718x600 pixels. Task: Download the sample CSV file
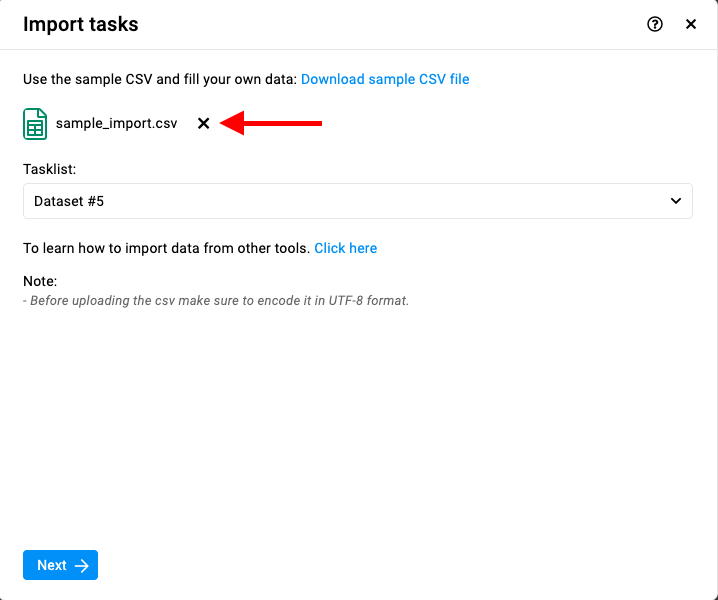point(385,79)
